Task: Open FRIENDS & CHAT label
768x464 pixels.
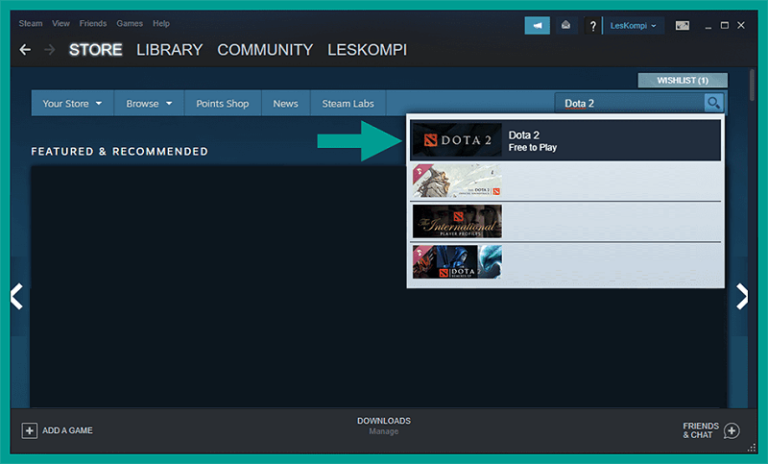Action: [x=700, y=430]
